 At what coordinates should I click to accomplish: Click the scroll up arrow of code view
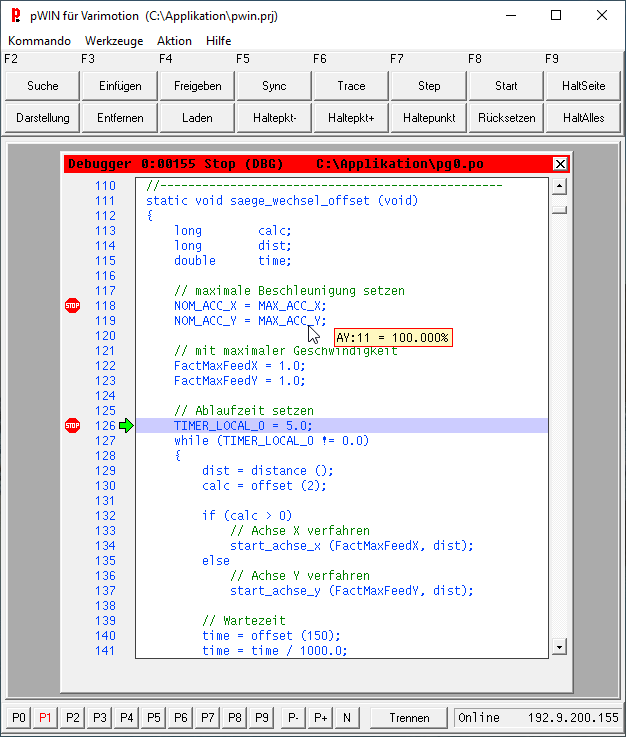(x=559, y=186)
